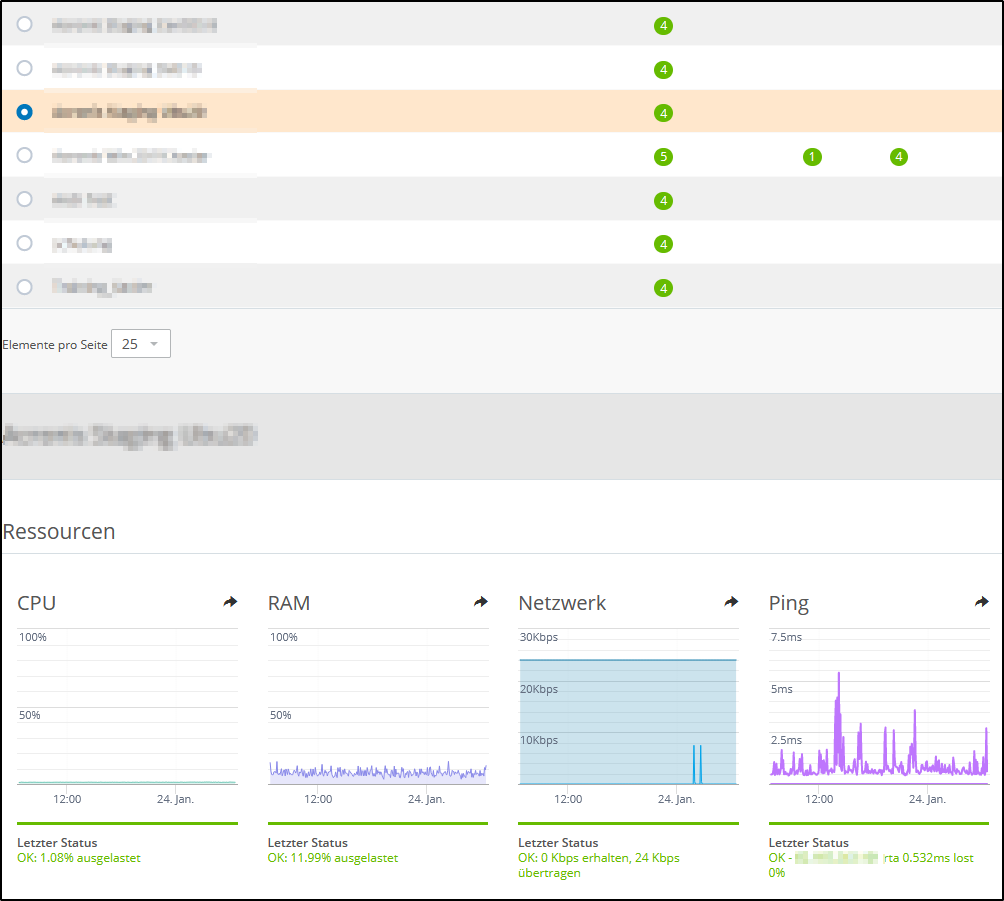
Task: Click the Ressourcen section heading
Action: [x=58, y=531]
